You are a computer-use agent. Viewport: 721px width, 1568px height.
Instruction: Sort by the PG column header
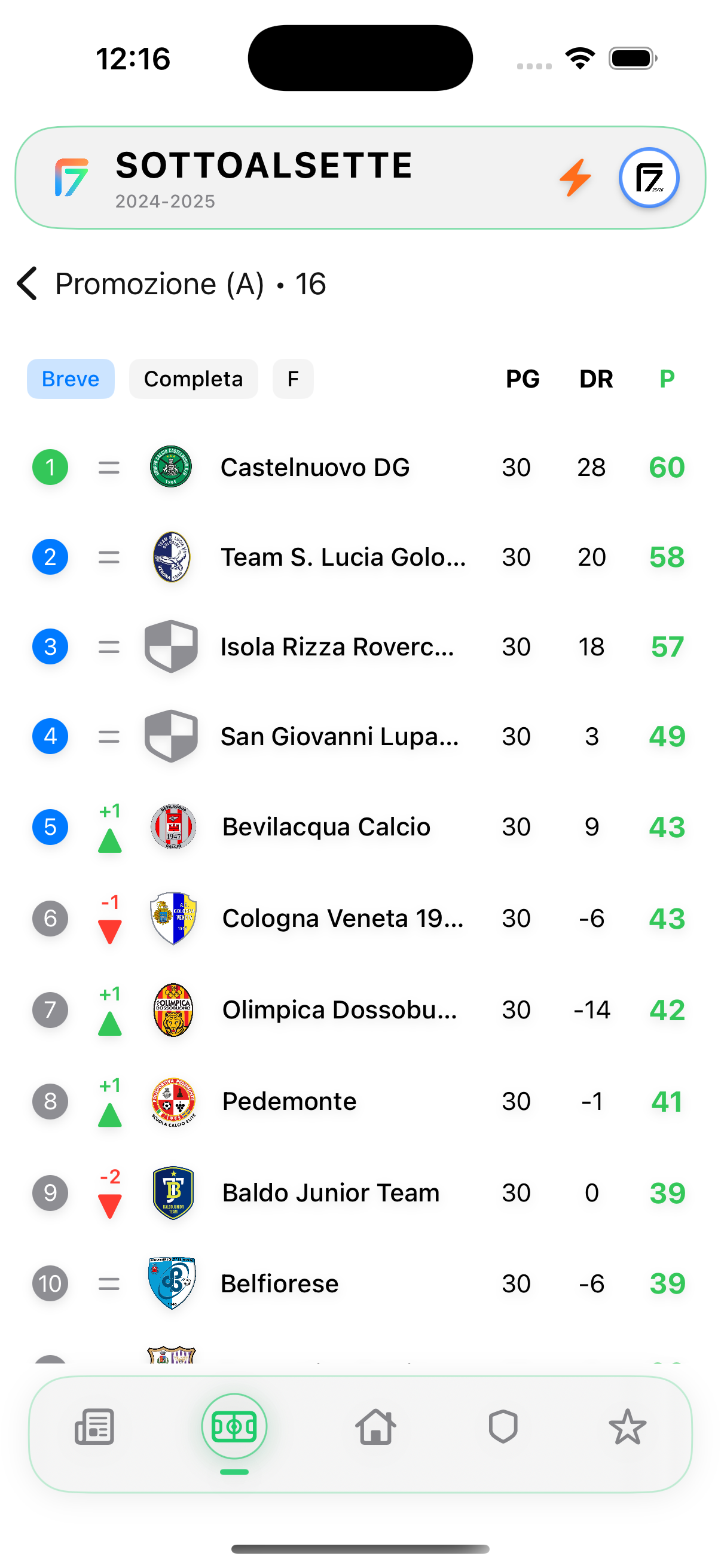click(x=522, y=379)
